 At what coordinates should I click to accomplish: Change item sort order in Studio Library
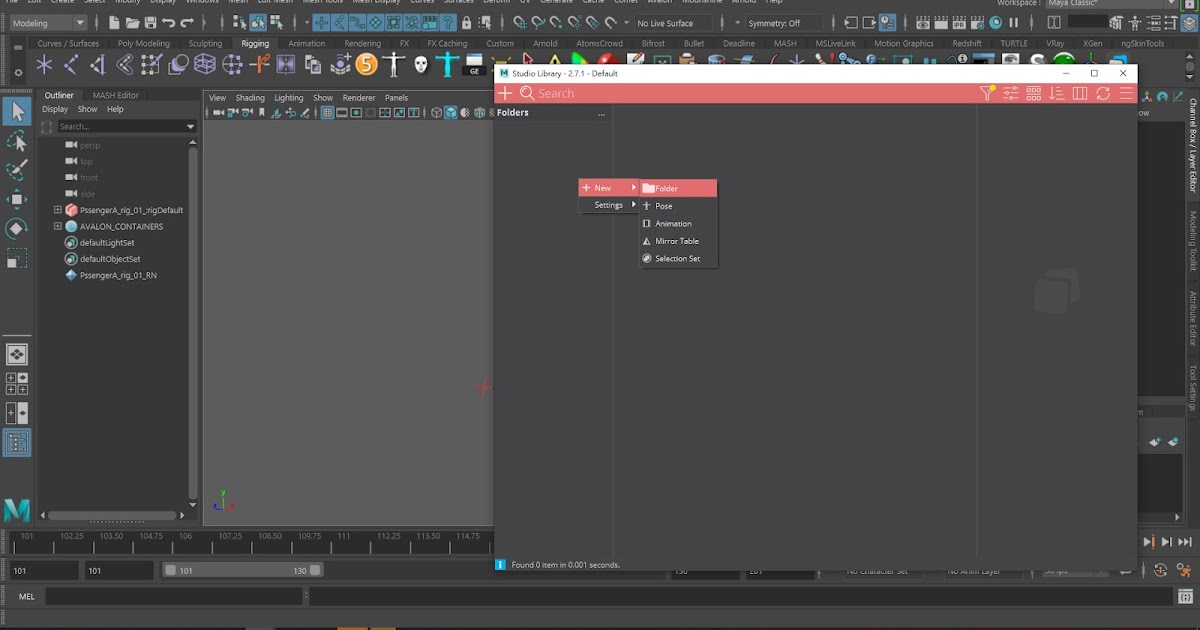(x=1057, y=93)
